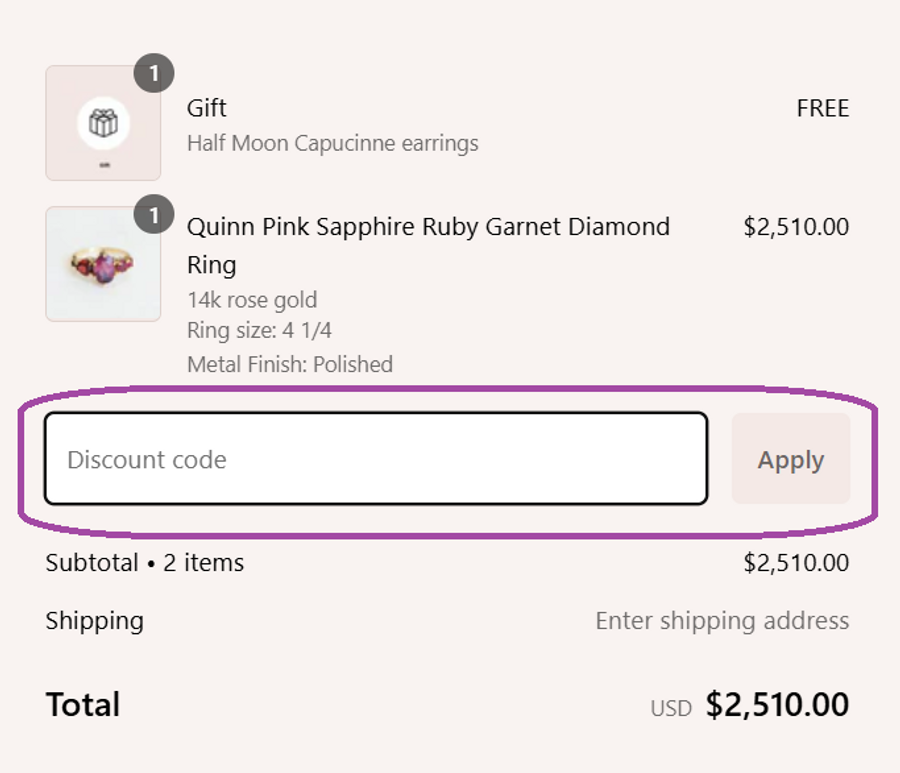Click the Enter shipping address text
Screen dimensions: 900x773
pyautogui.click(x=722, y=621)
